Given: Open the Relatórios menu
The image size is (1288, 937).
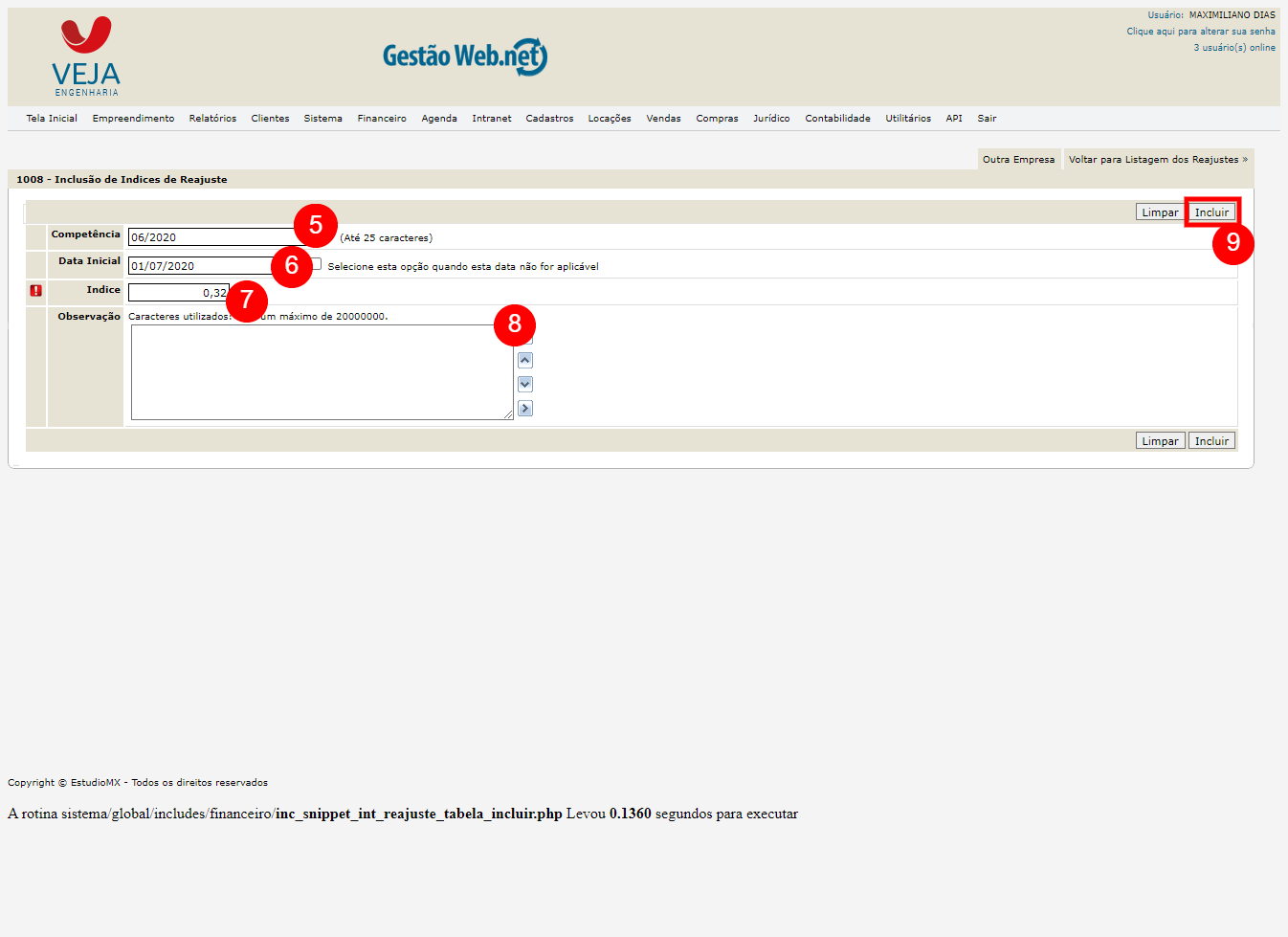Looking at the screenshot, I should (x=212, y=119).
